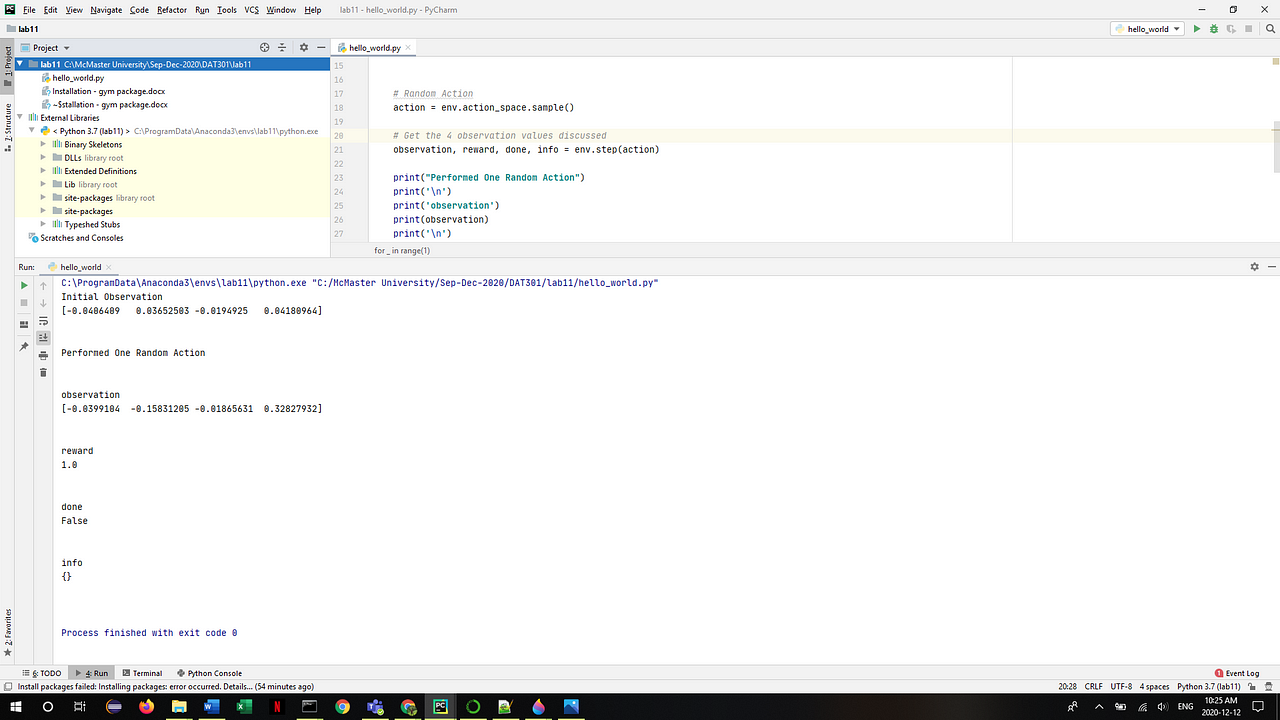
Task: Rerun hello_world from the Run panel gutter
Action: [x=25, y=285]
